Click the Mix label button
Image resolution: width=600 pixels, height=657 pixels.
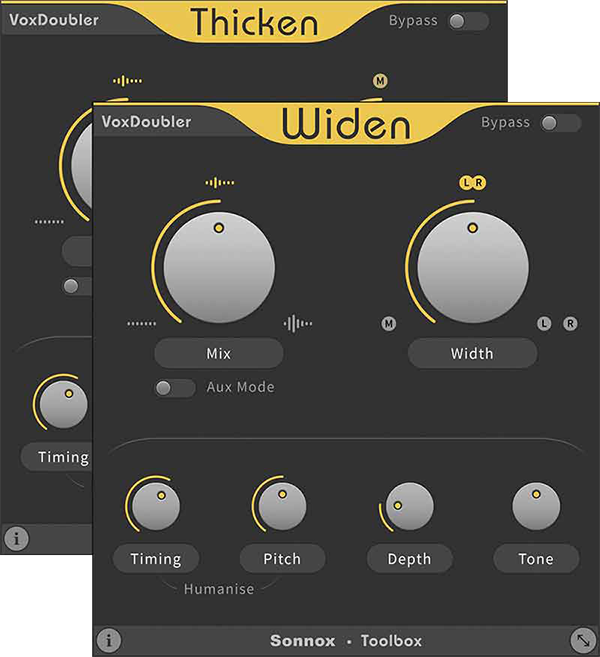point(219,353)
